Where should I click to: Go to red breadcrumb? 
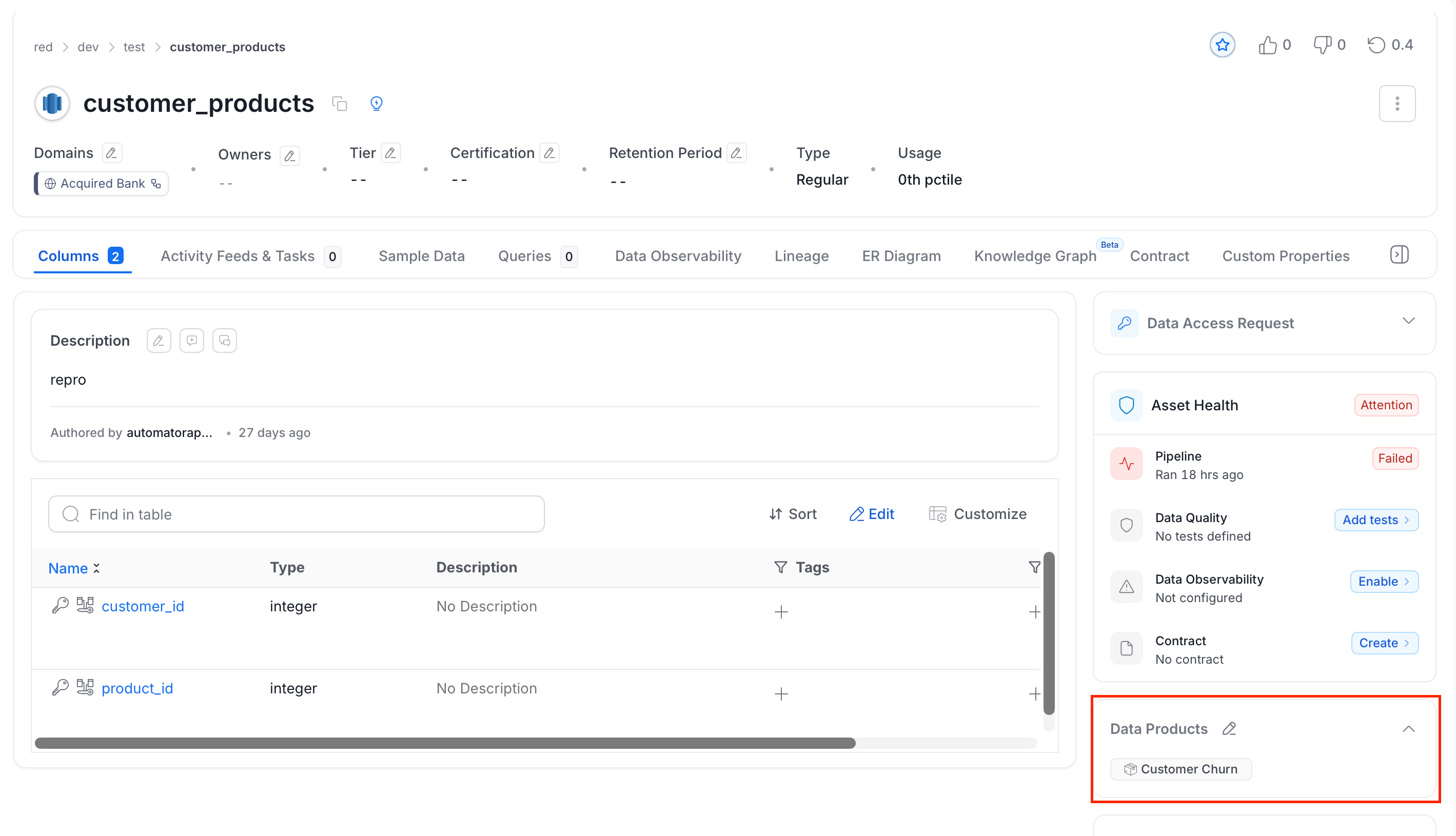pyautogui.click(x=43, y=47)
